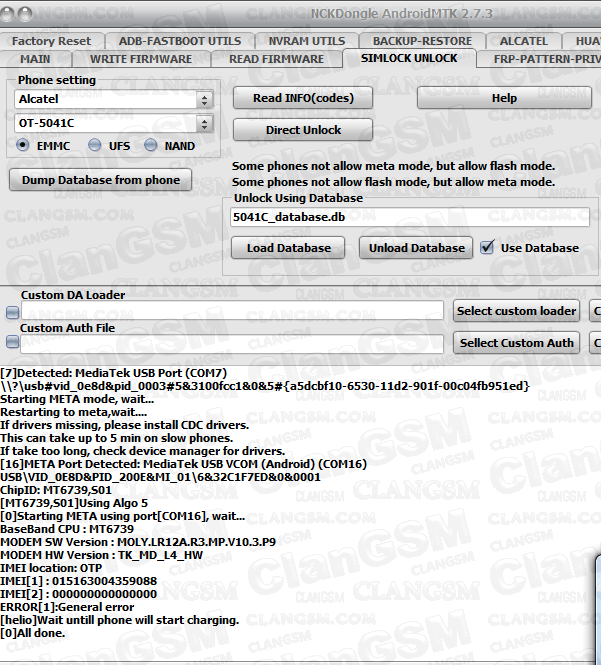This screenshot has height=665, width=601.
Task: Click the IMEI location: OTP log line
Action: 51,568
